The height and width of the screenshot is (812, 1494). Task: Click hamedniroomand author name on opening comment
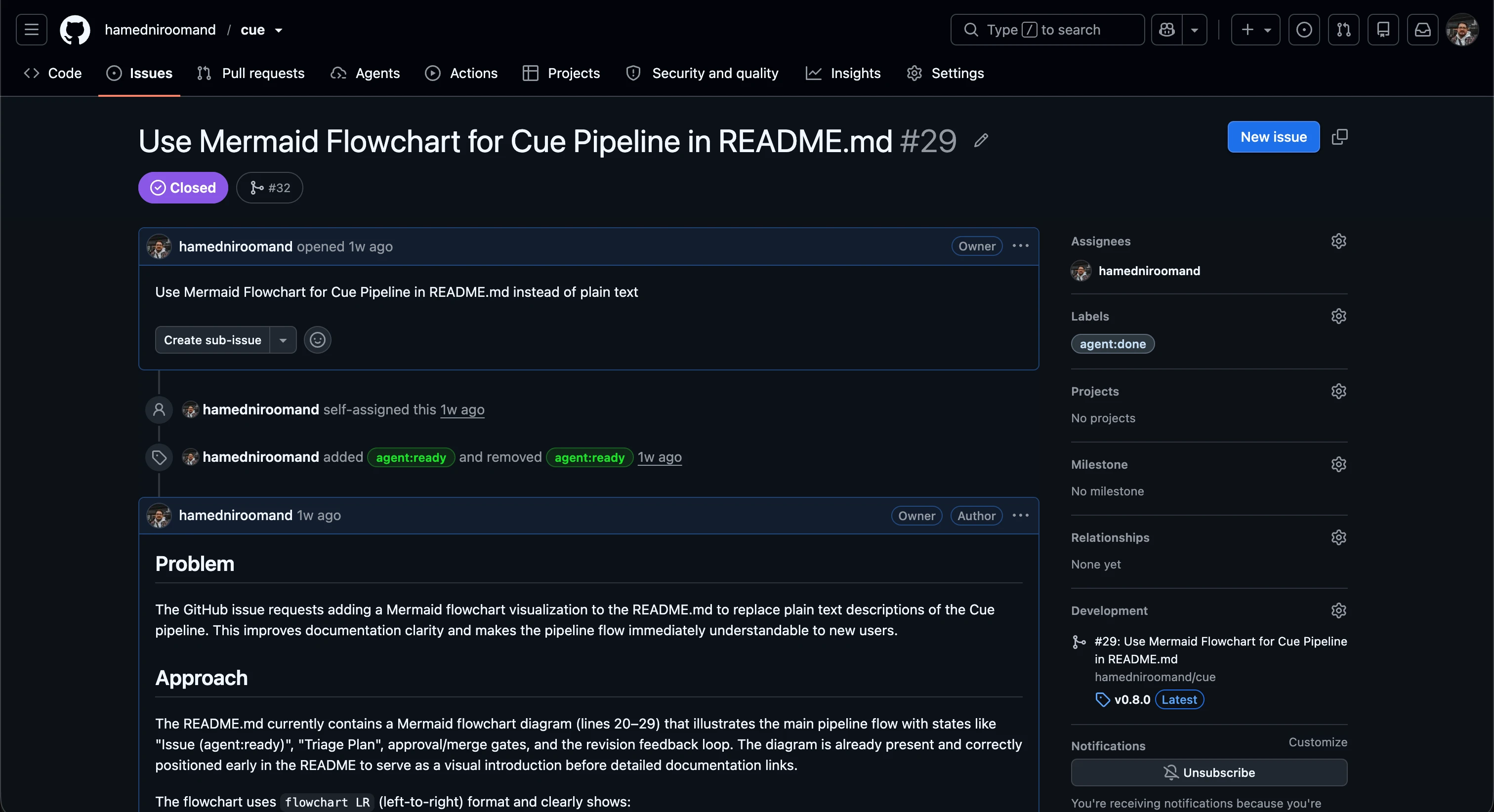click(x=235, y=246)
